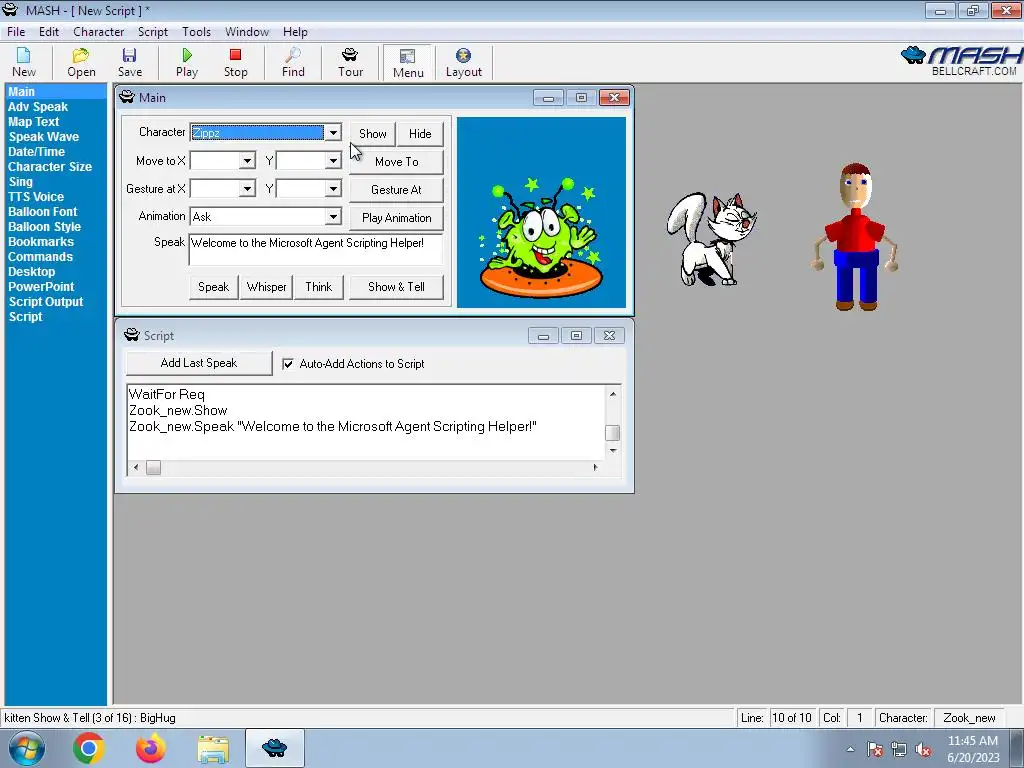The image size is (1024, 768).
Task: Click the script scroll up arrow
Action: (613, 394)
